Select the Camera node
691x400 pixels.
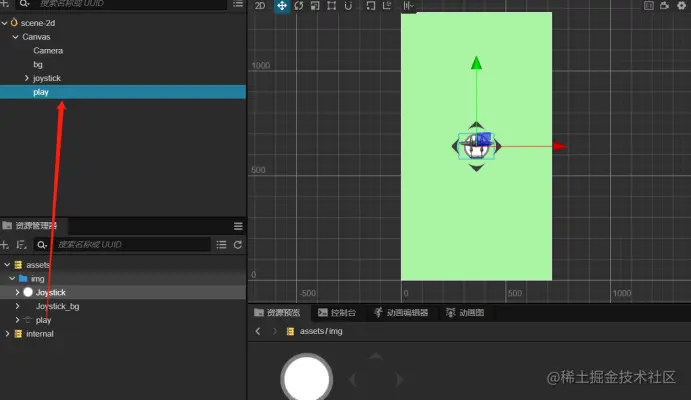(48, 51)
